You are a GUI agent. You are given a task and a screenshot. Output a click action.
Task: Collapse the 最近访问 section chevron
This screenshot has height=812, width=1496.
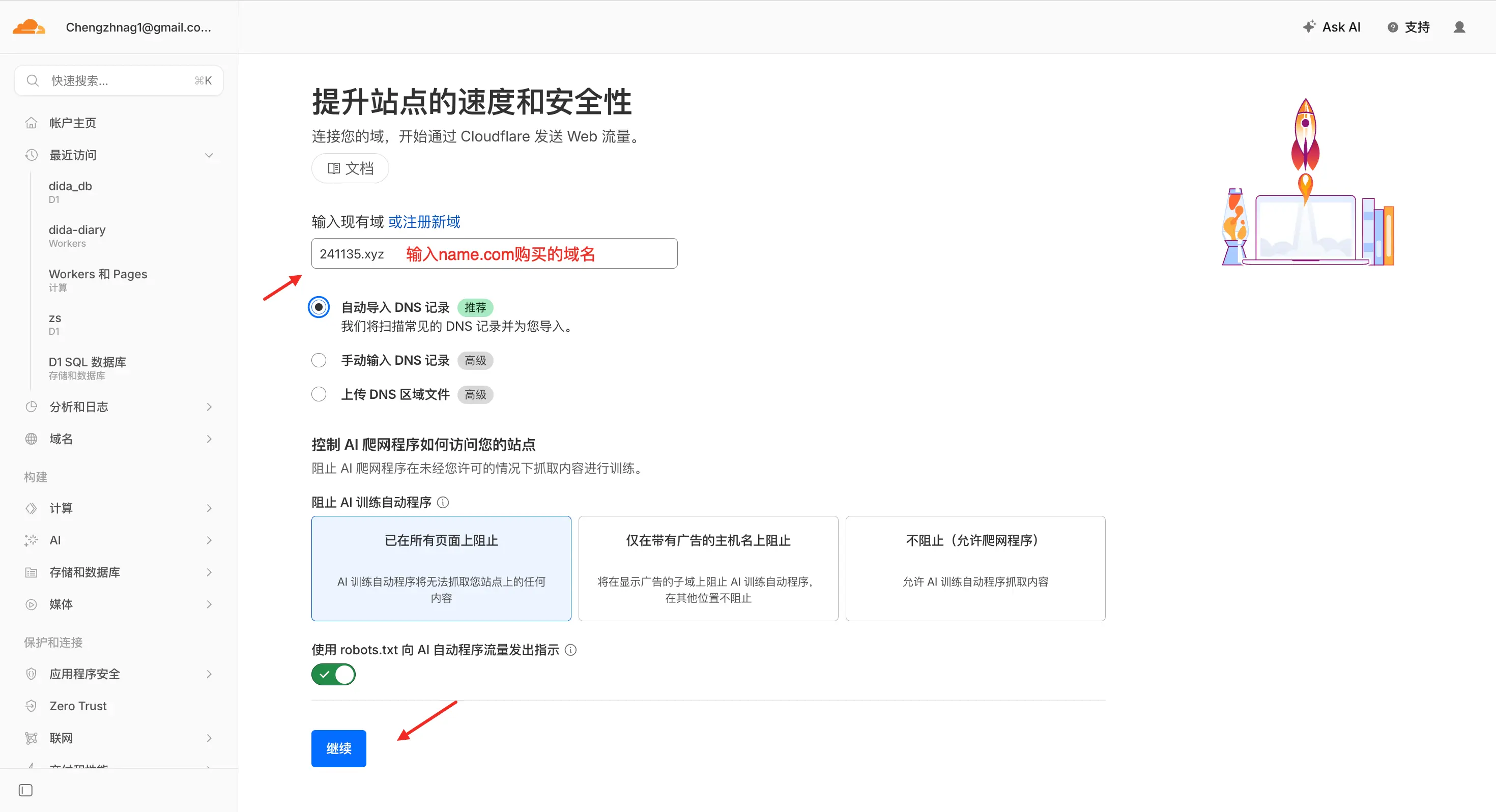click(209, 155)
